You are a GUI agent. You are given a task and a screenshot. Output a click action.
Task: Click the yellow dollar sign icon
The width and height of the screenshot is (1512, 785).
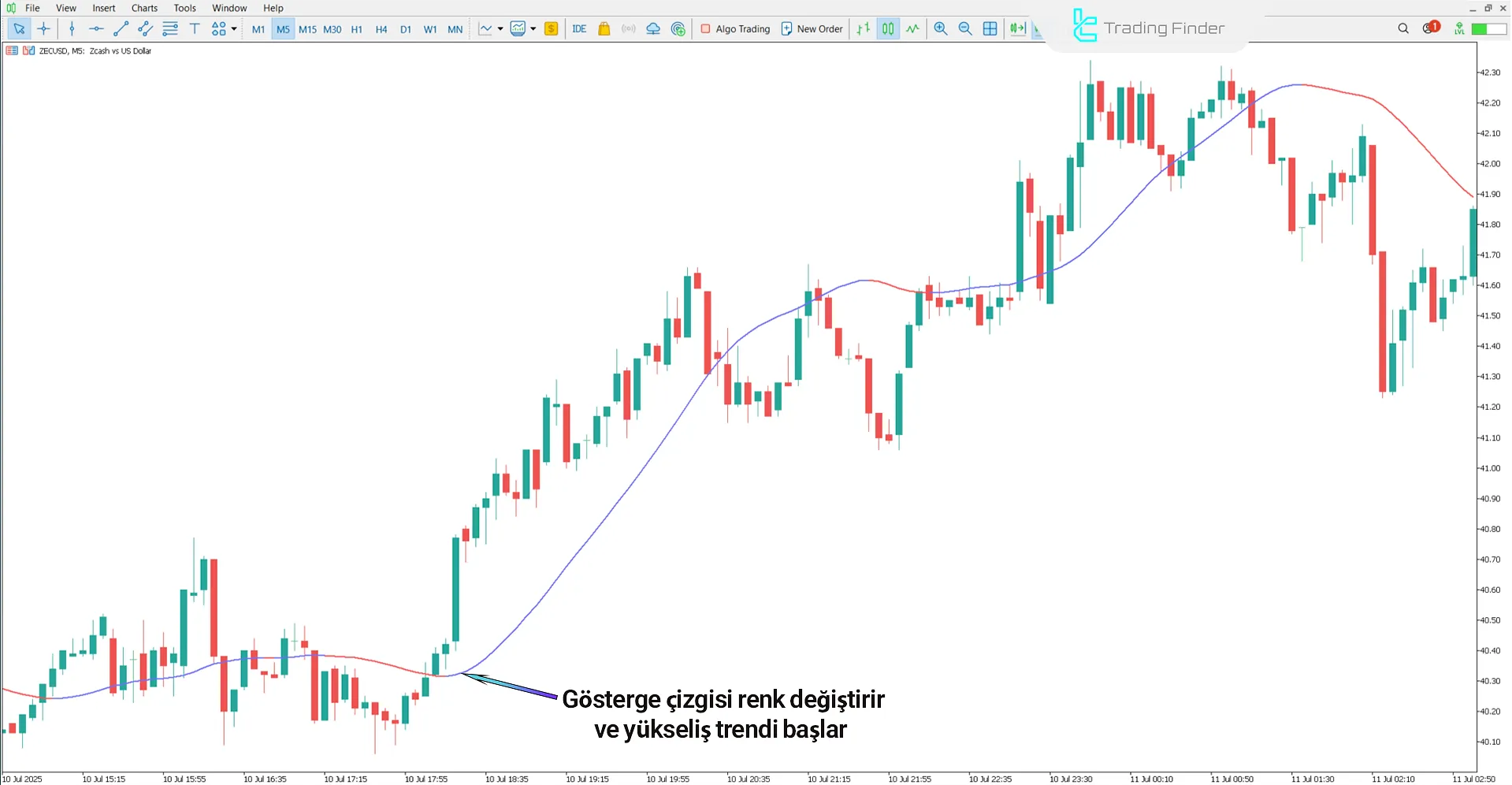coord(552,29)
